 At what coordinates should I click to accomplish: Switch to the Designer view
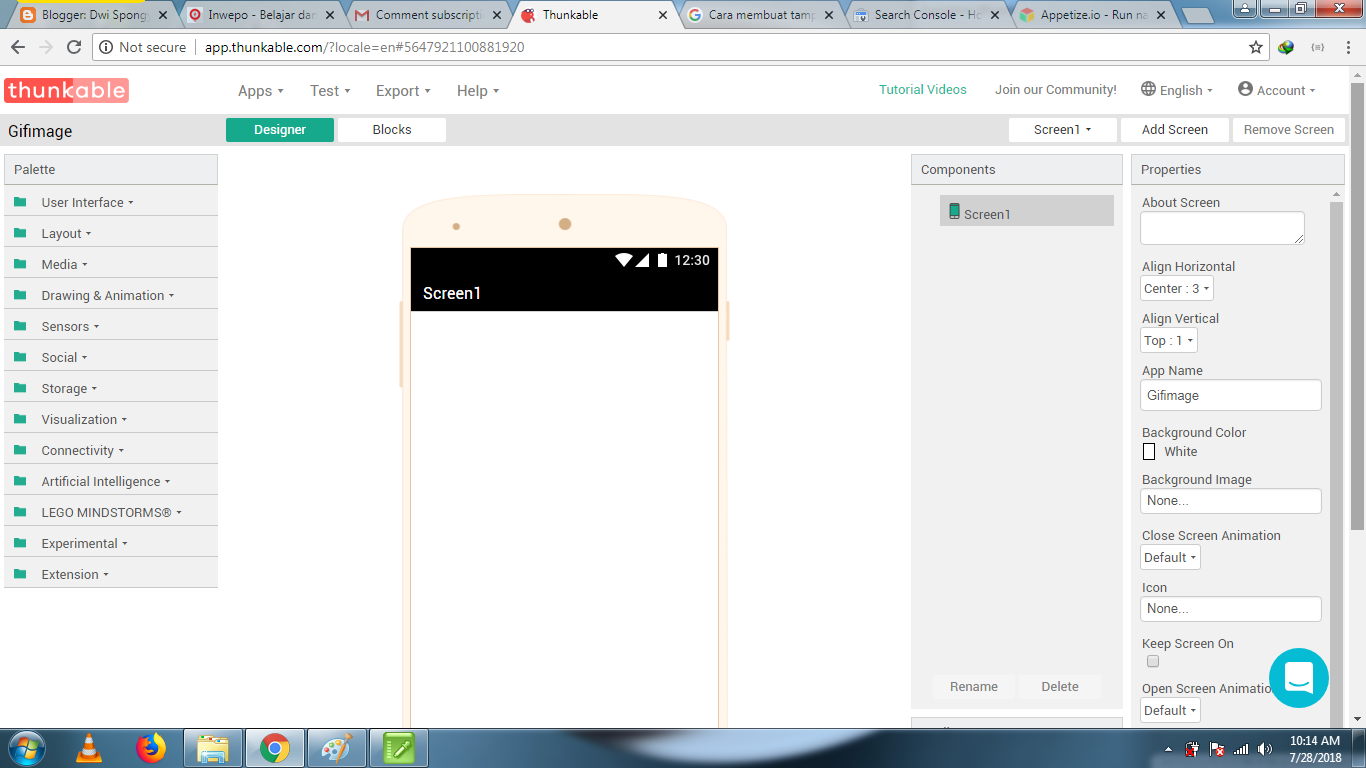coord(280,129)
